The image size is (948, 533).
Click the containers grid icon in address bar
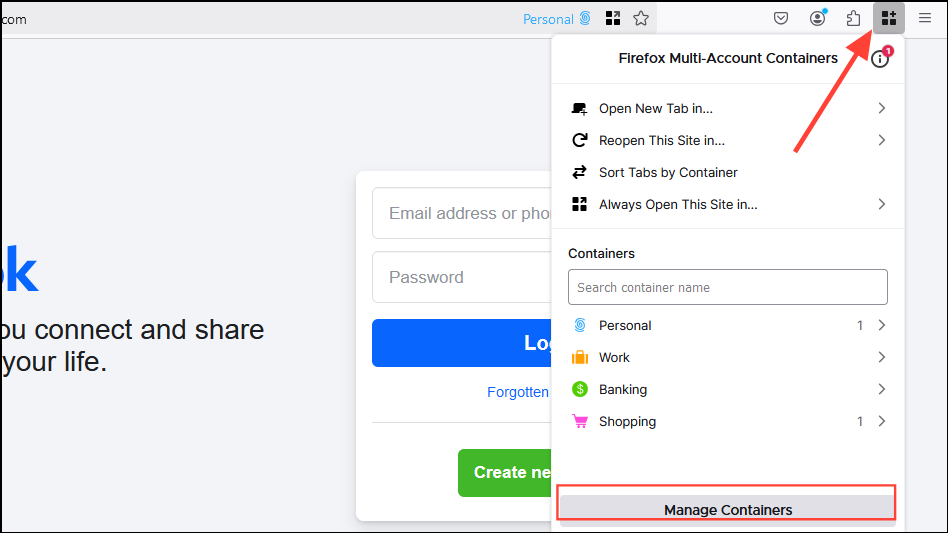[613, 18]
